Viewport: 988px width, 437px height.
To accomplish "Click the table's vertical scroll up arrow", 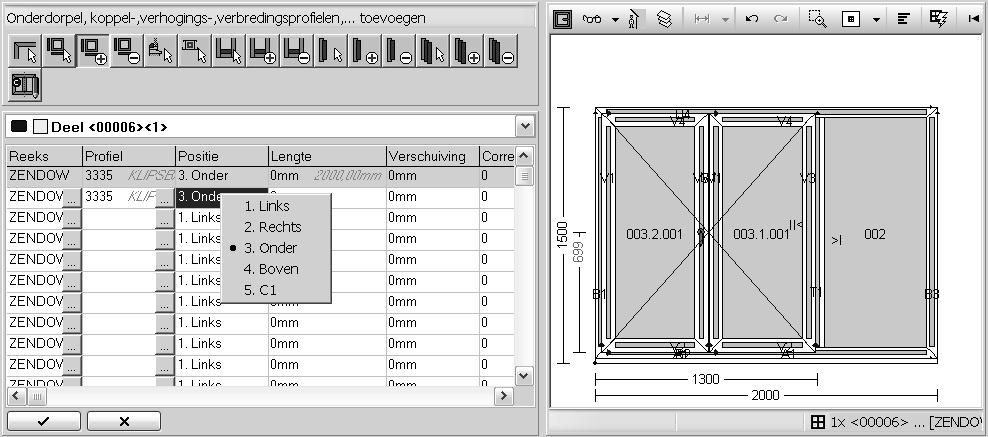I will pyautogui.click(x=524, y=156).
